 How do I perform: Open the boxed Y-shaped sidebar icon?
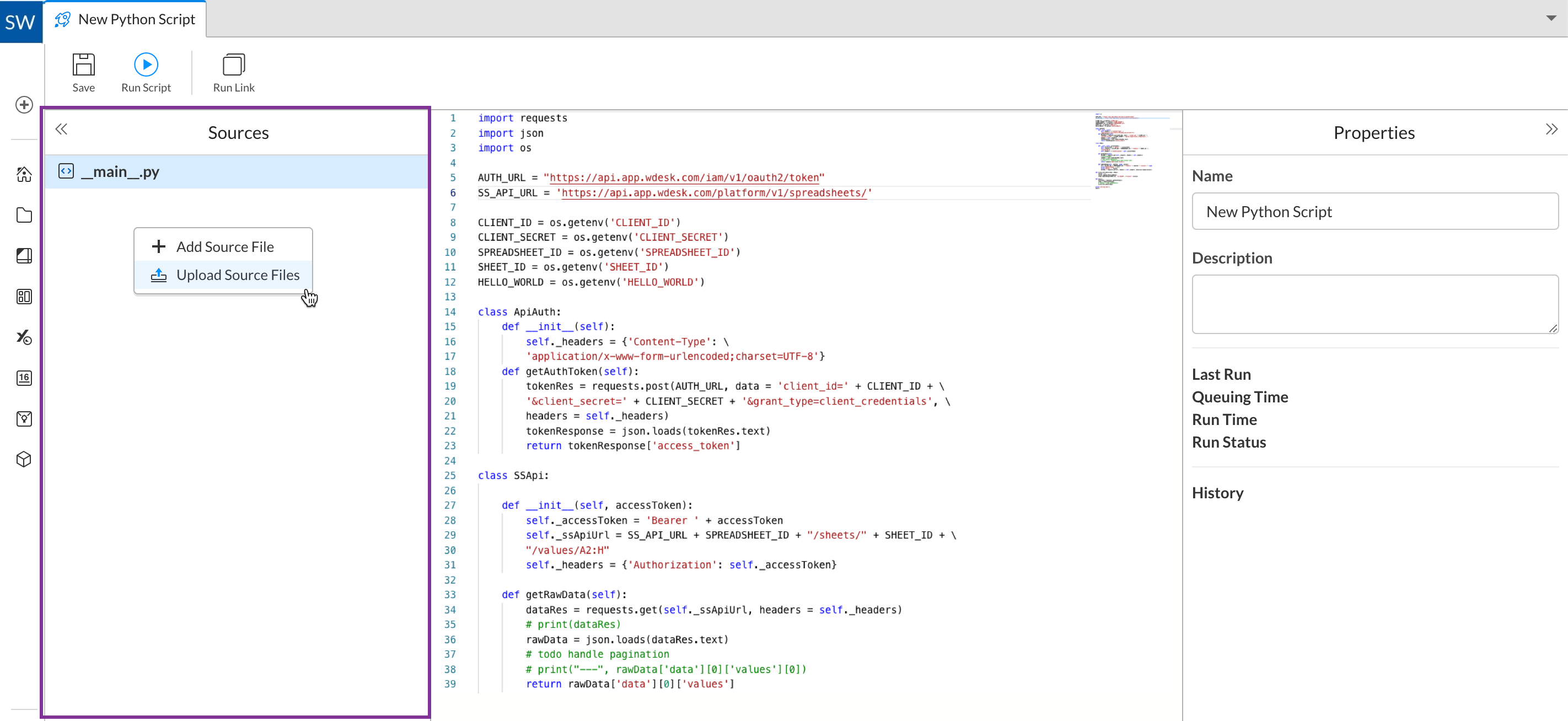click(24, 418)
